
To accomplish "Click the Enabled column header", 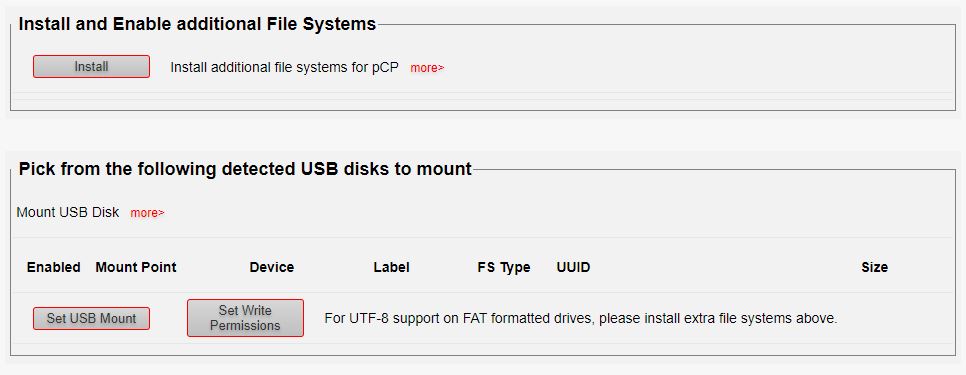I will [54, 267].
